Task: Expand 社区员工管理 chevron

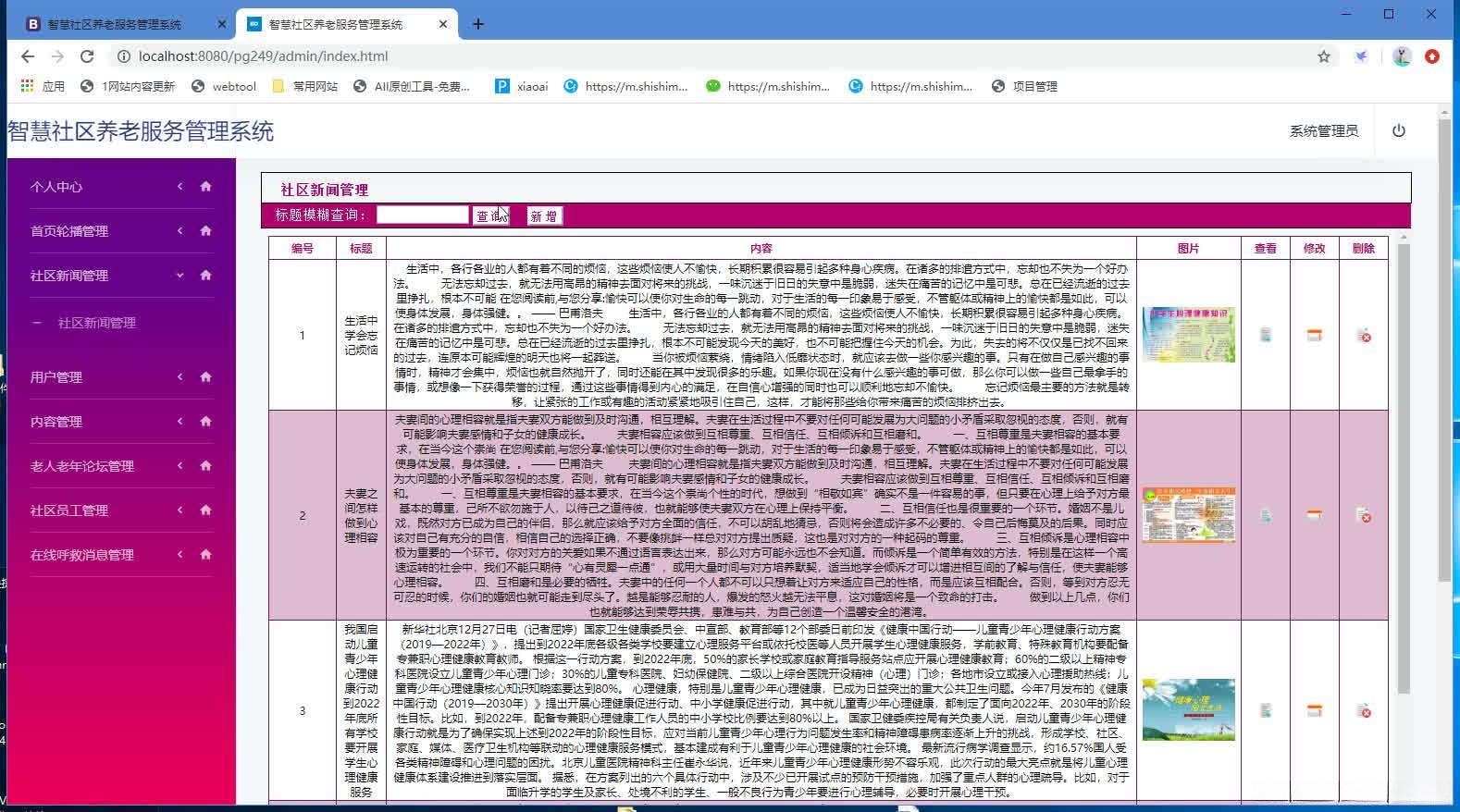Action: pyautogui.click(x=179, y=510)
